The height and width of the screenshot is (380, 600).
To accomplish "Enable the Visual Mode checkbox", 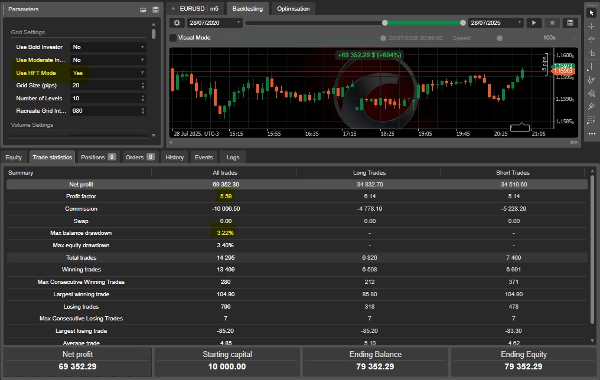I will point(173,38).
